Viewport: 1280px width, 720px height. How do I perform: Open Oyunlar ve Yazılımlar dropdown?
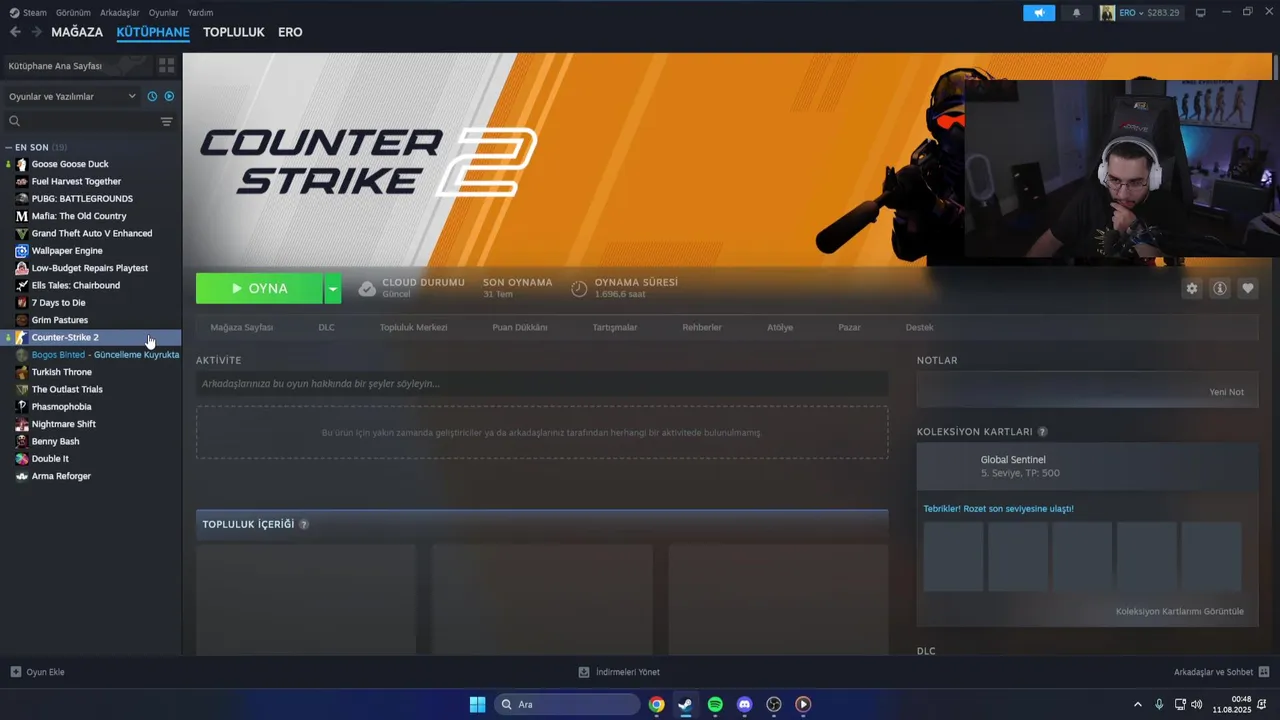tap(72, 96)
